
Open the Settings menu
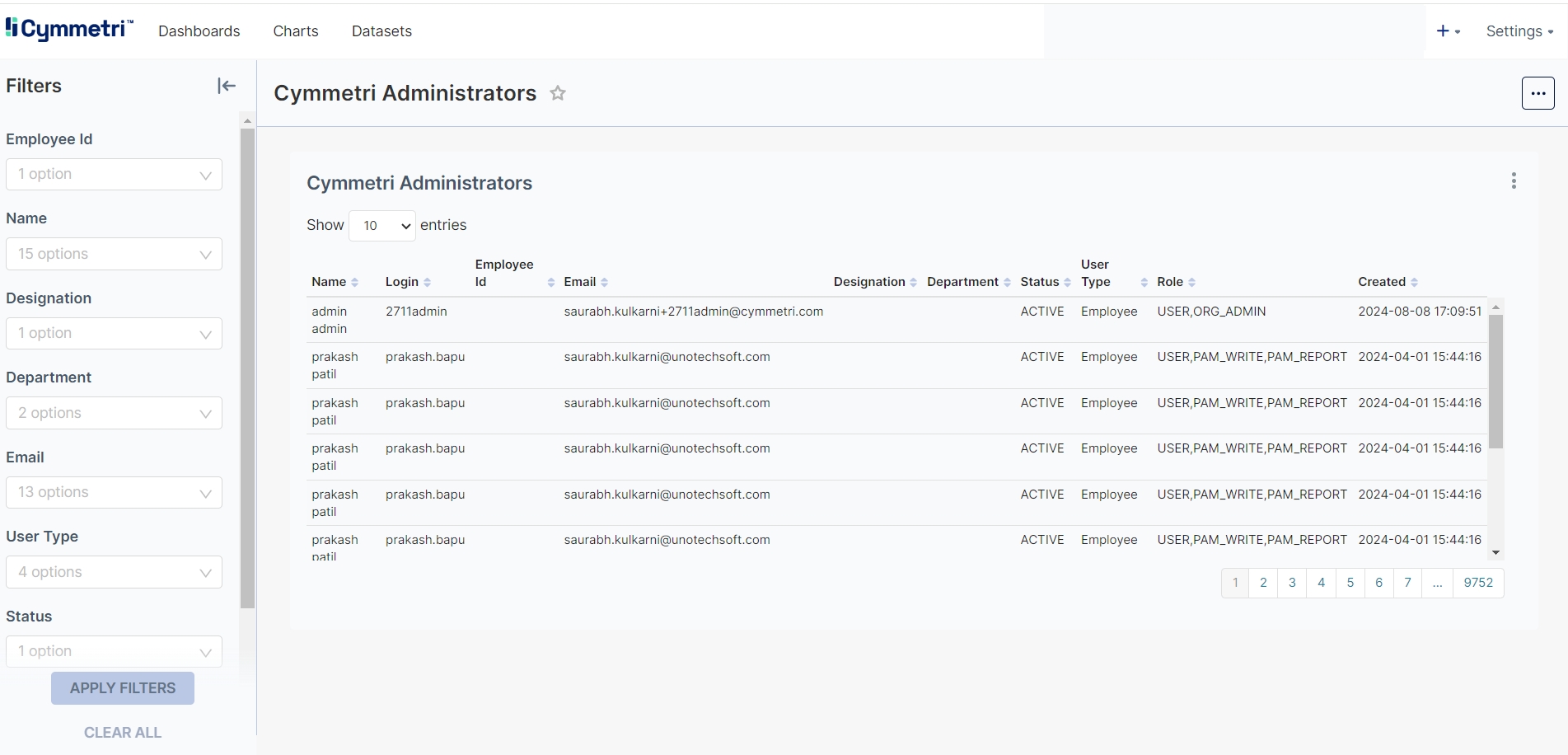click(x=1519, y=31)
